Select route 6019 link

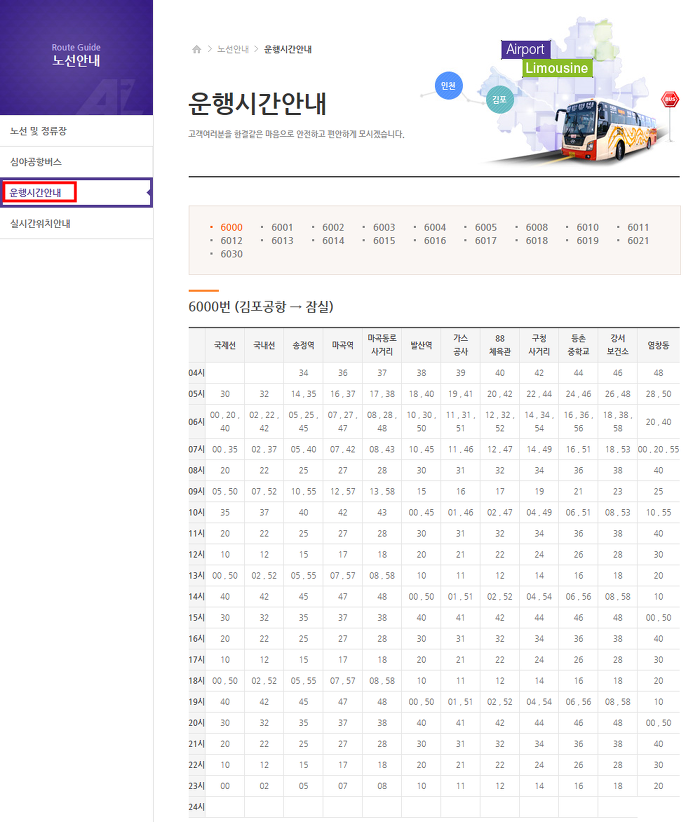click(x=587, y=241)
